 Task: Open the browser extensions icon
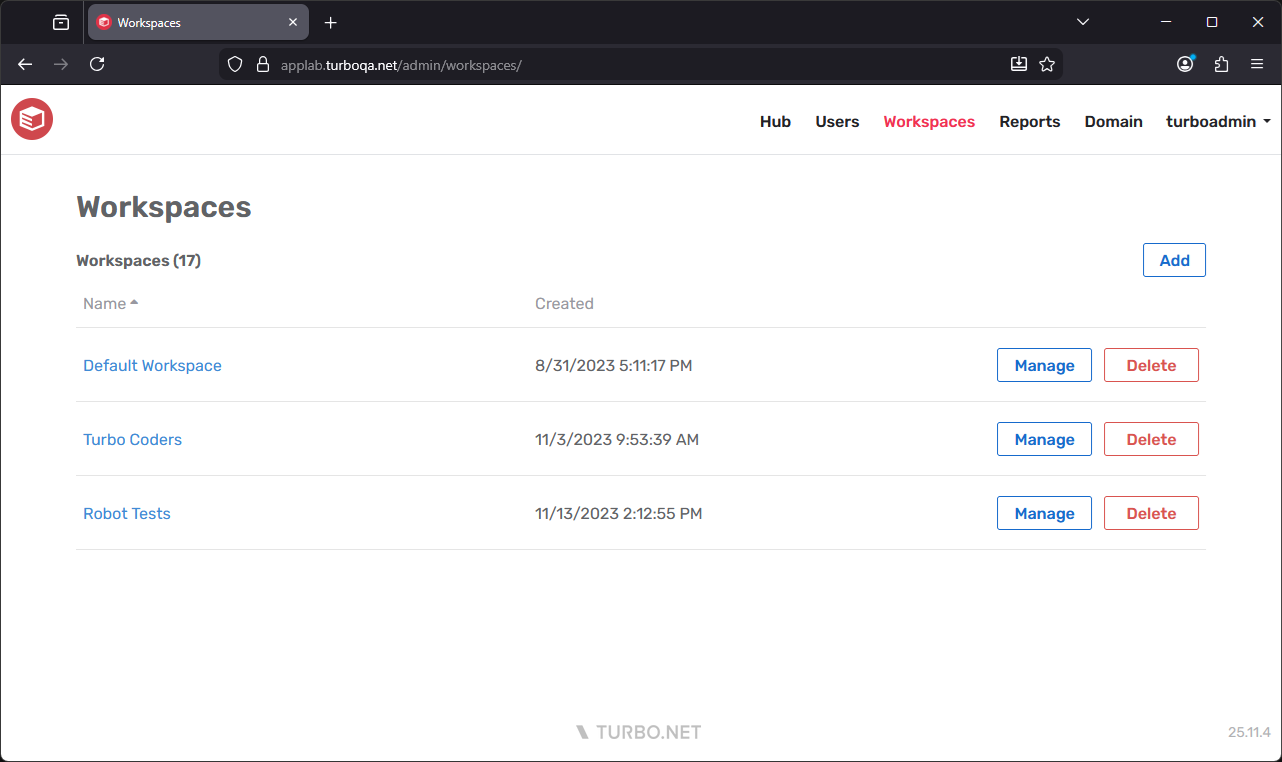(1221, 63)
